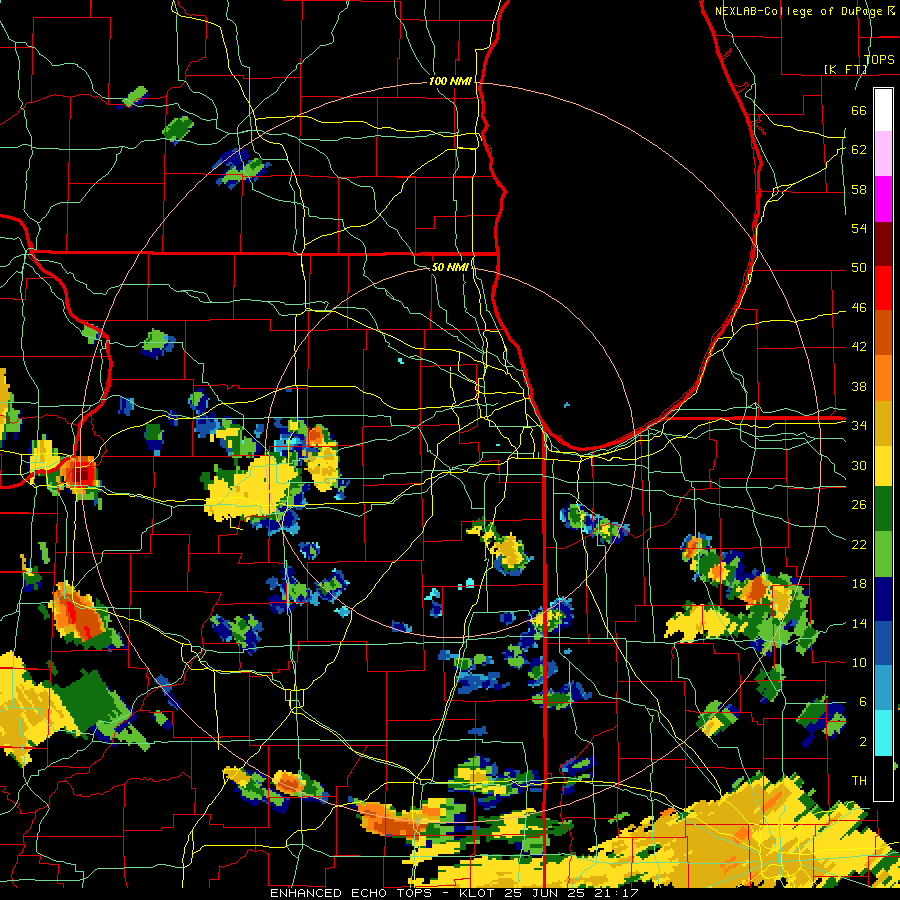Click the "[K FT]" units label
Viewport: 900px width, 900px height.
click(845, 69)
